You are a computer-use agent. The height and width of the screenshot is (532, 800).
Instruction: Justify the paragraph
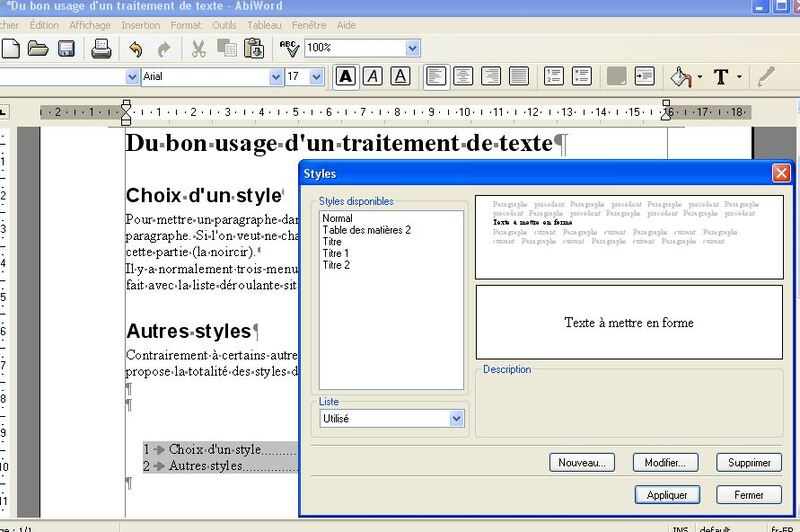519,77
